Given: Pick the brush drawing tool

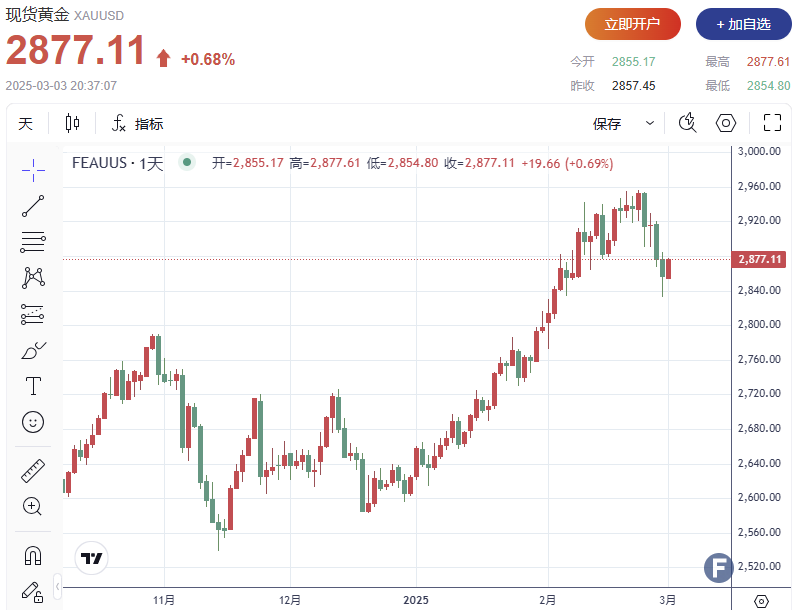Looking at the screenshot, I should pos(33,349).
